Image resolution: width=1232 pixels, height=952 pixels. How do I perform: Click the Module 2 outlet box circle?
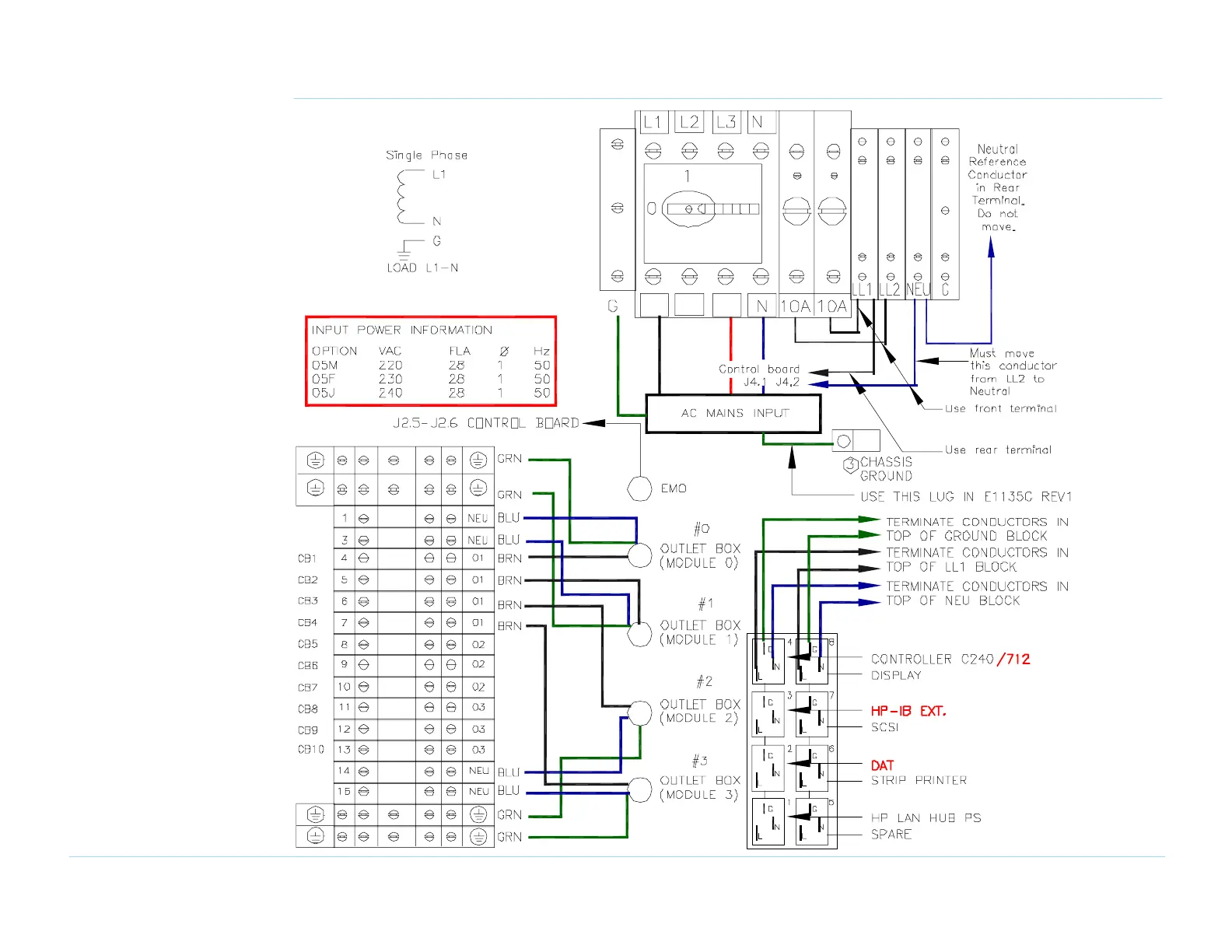coord(639,712)
